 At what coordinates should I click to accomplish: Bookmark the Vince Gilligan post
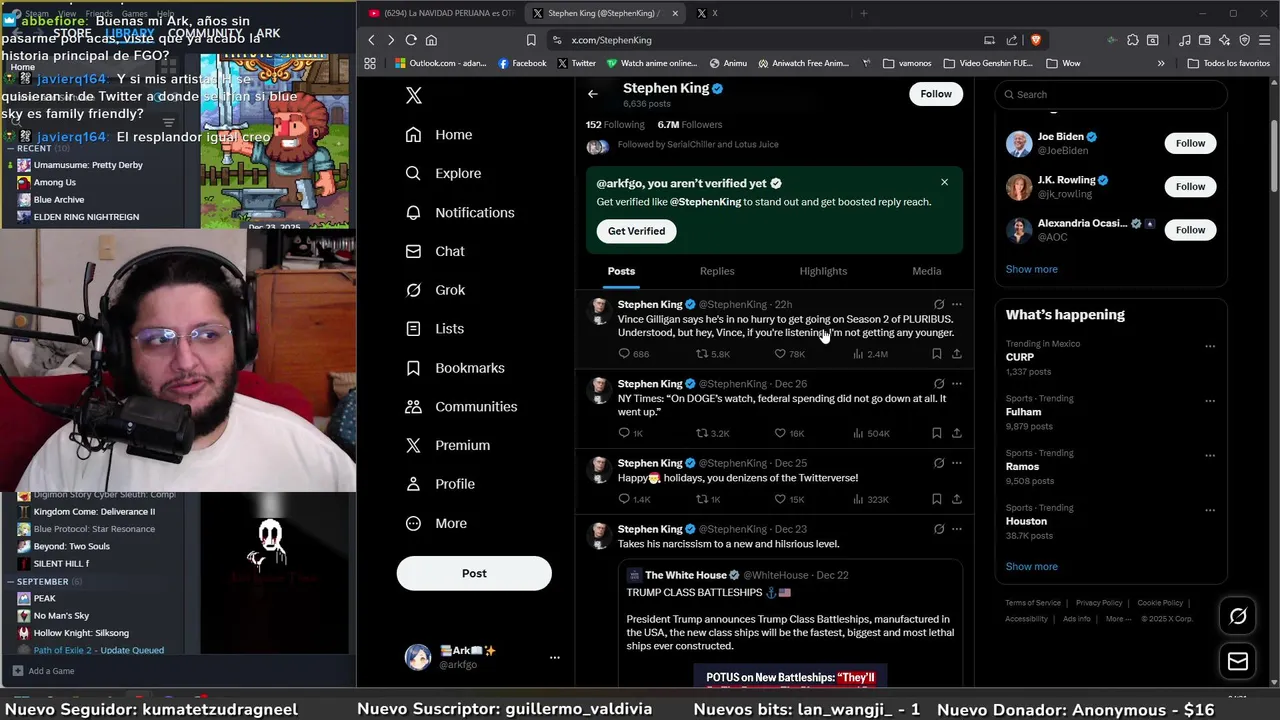click(936, 354)
